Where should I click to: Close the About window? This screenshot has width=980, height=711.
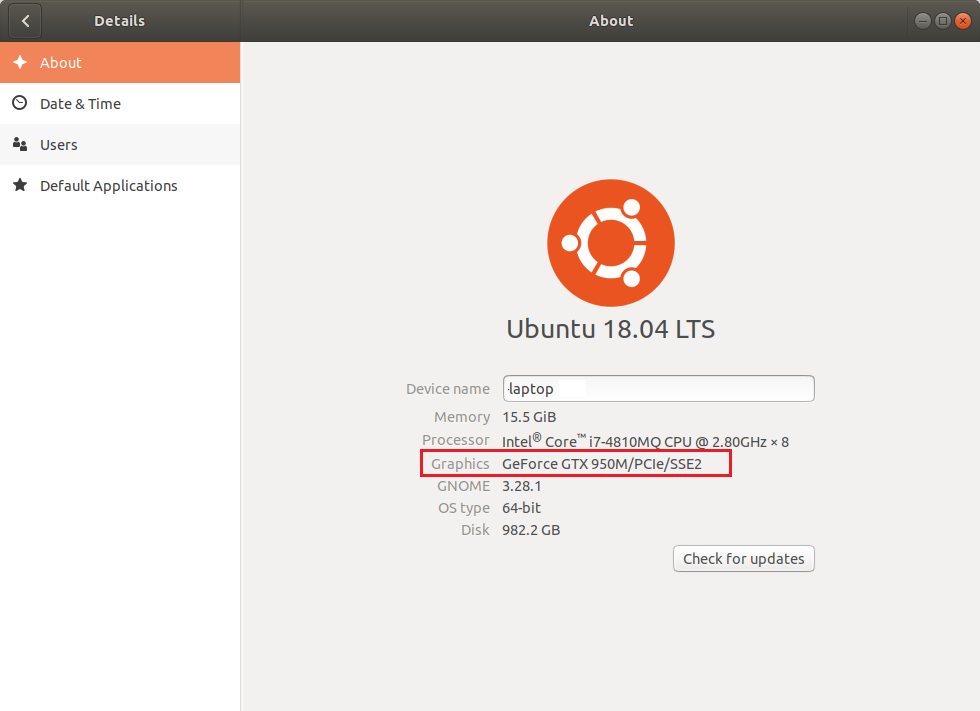tap(963, 21)
